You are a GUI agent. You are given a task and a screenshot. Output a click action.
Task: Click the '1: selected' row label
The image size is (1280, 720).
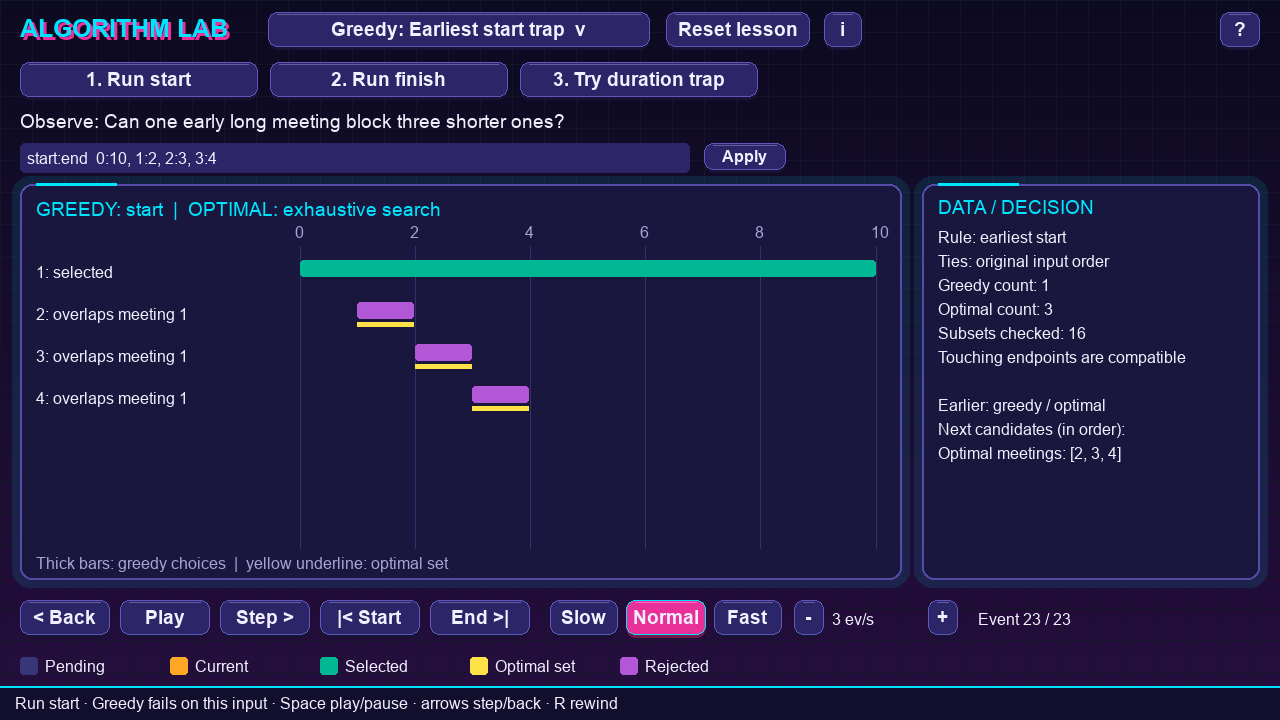point(75,273)
